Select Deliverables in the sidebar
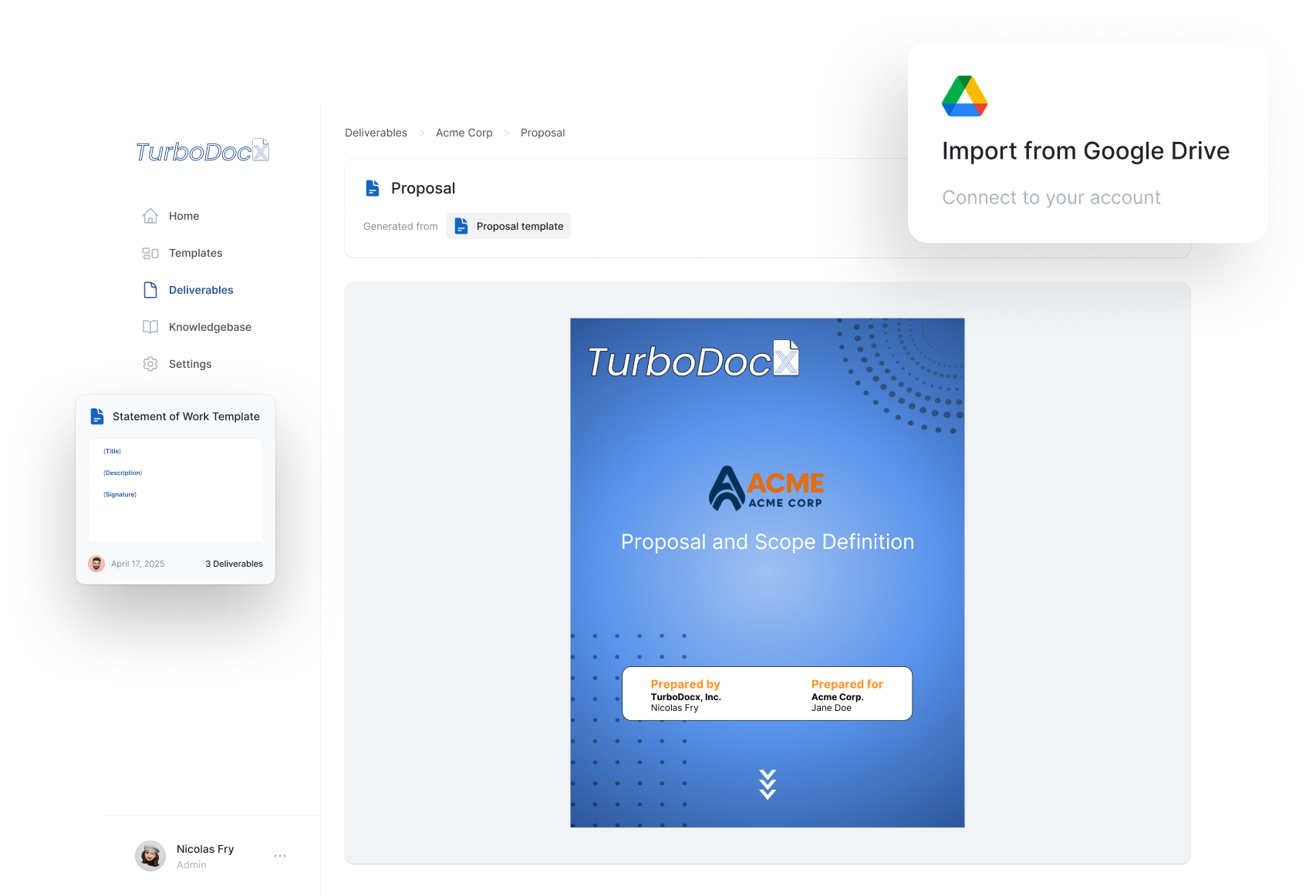 [201, 290]
